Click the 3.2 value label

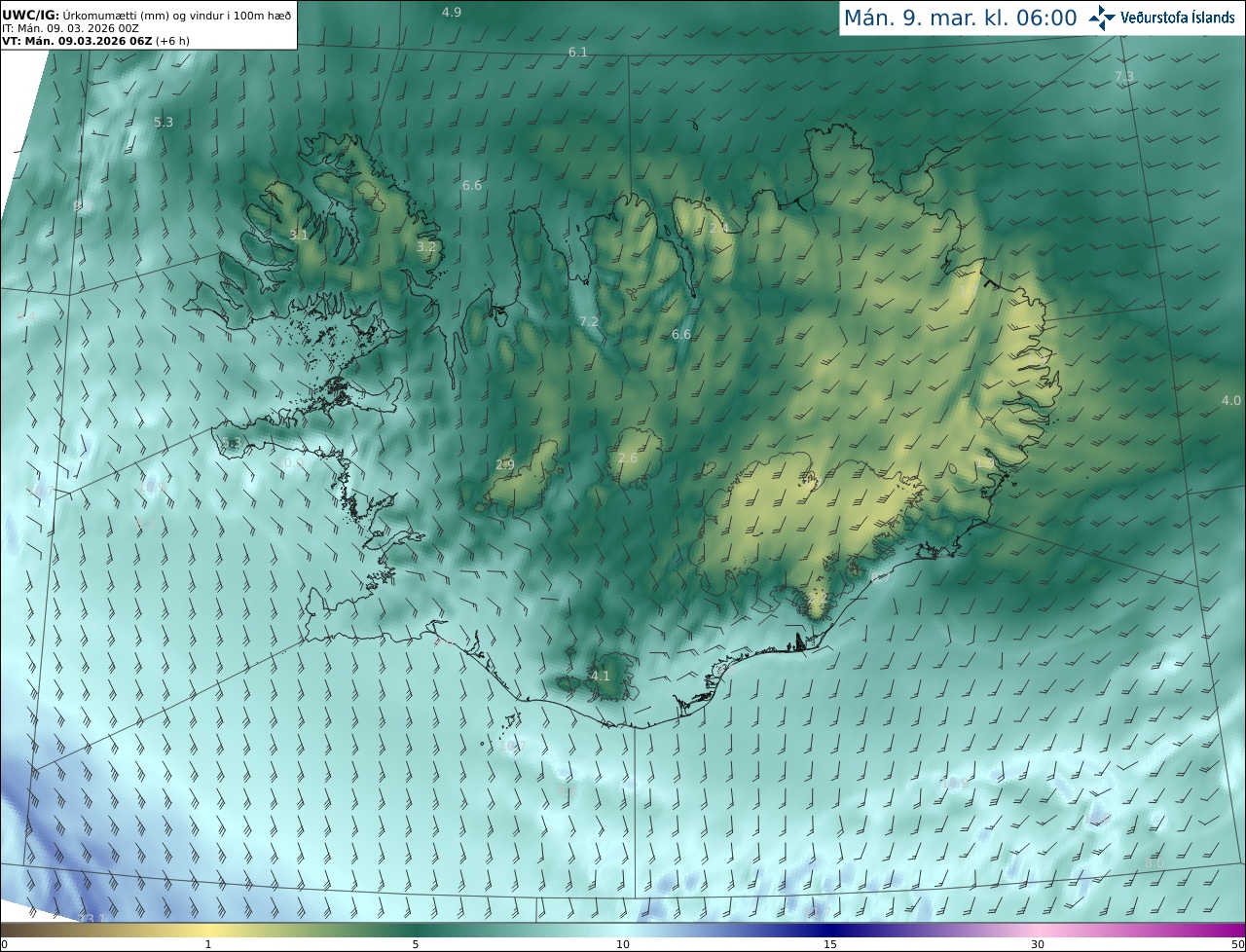(426, 247)
